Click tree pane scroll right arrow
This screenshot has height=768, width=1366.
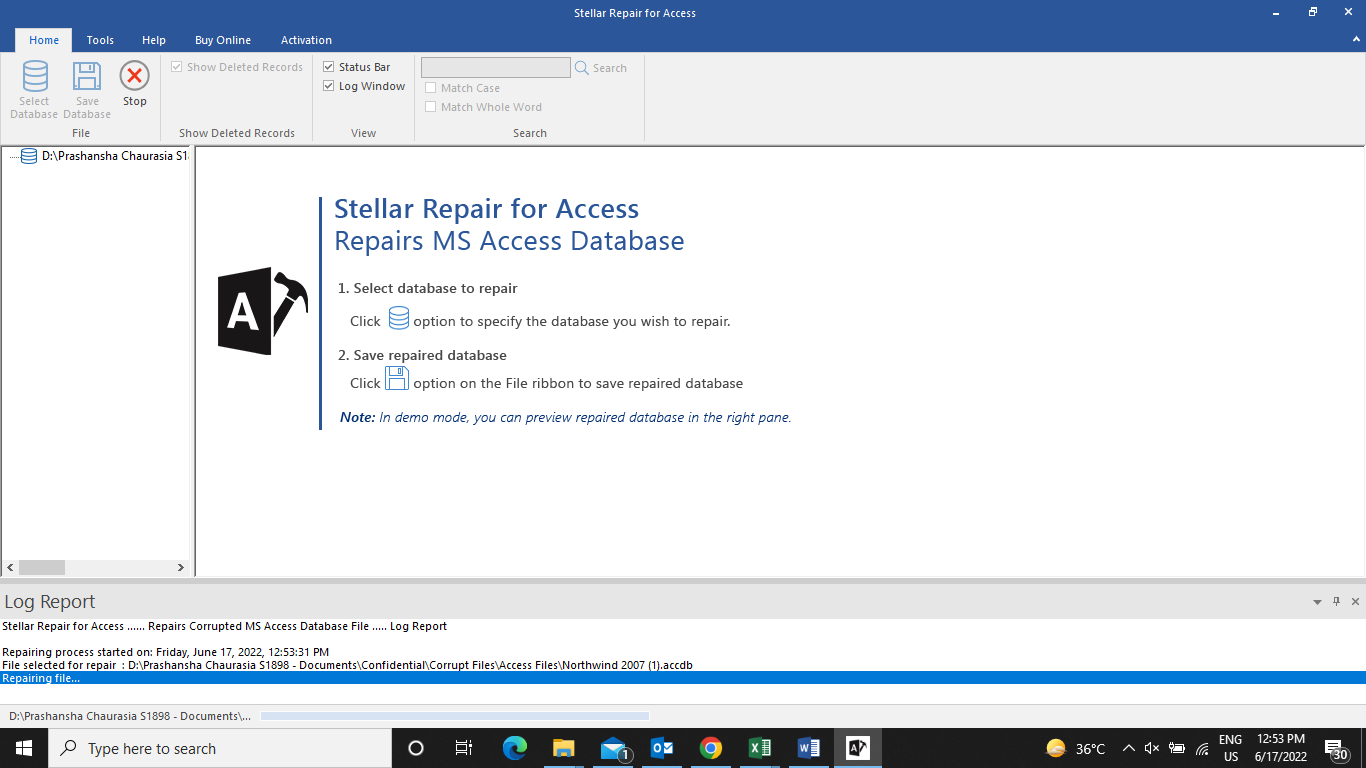click(x=181, y=567)
